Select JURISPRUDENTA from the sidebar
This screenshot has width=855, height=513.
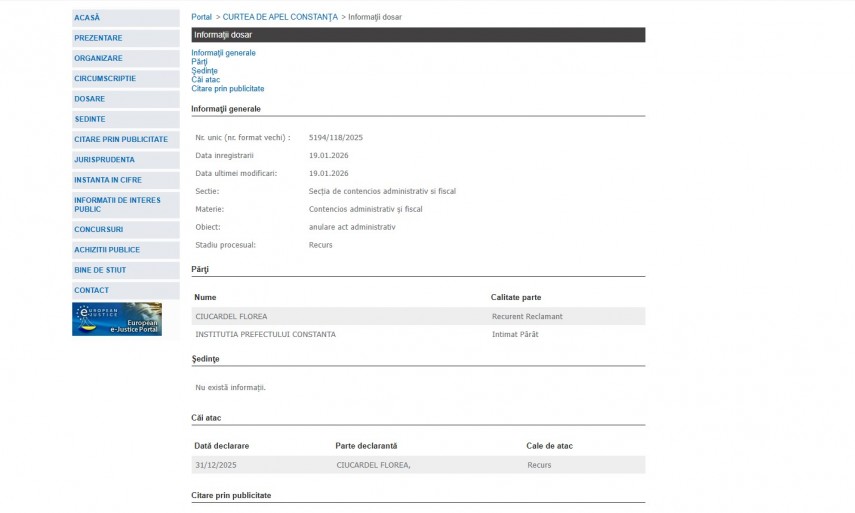(x=104, y=159)
